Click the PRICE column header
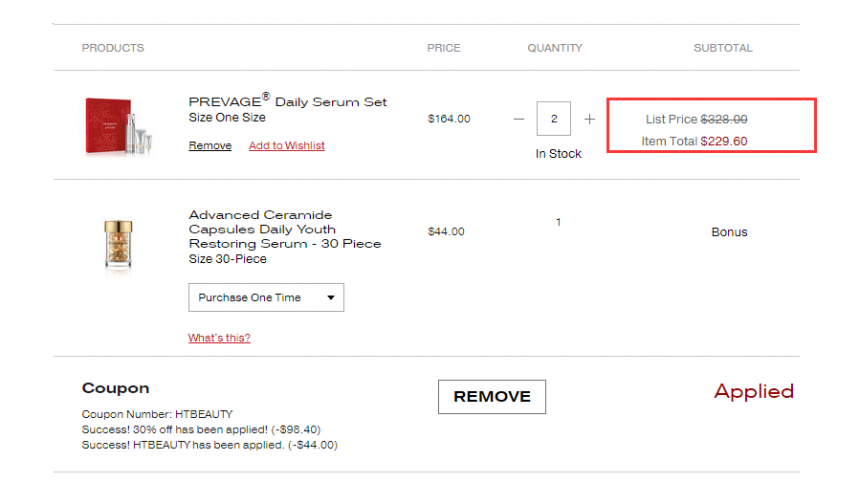This screenshot has width=860, height=483. (x=444, y=48)
